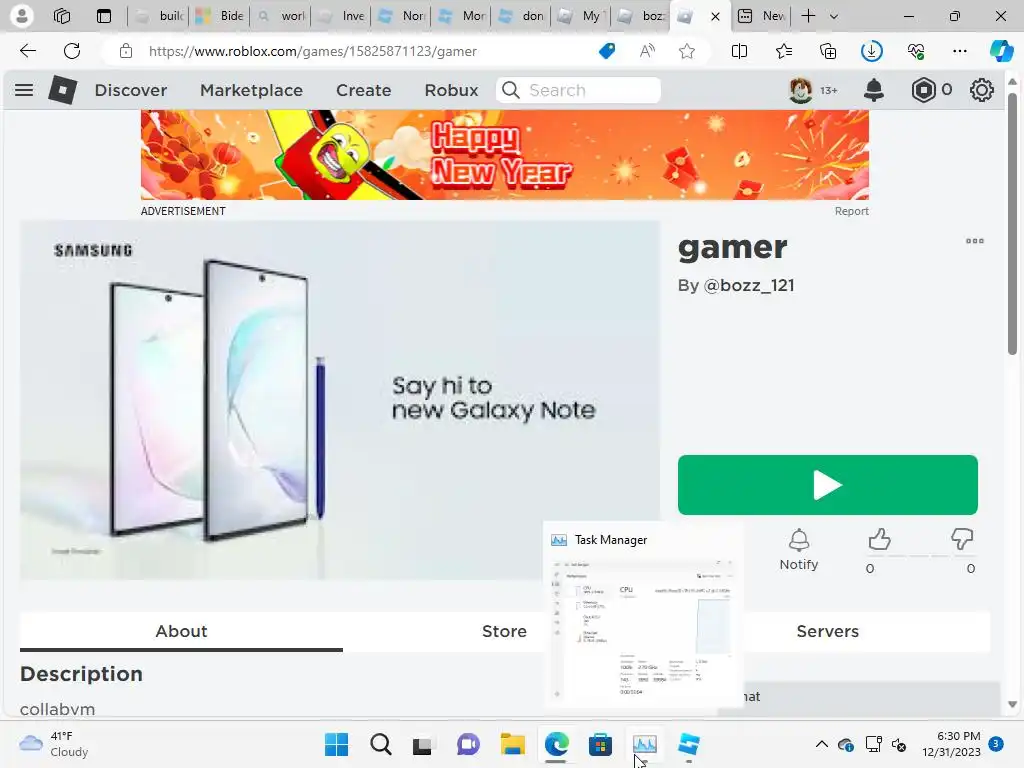Image resolution: width=1024 pixels, height=768 pixels.
Task: Open the browser profile icon
Action: pos(22,16)
